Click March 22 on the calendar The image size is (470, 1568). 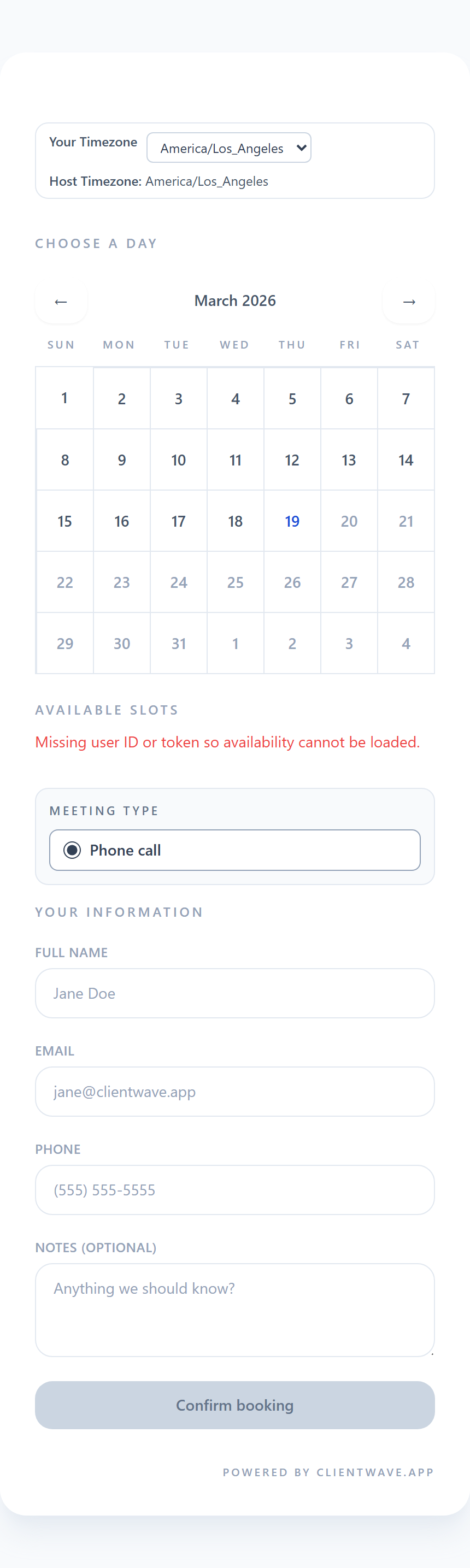[x=64, y=582]
